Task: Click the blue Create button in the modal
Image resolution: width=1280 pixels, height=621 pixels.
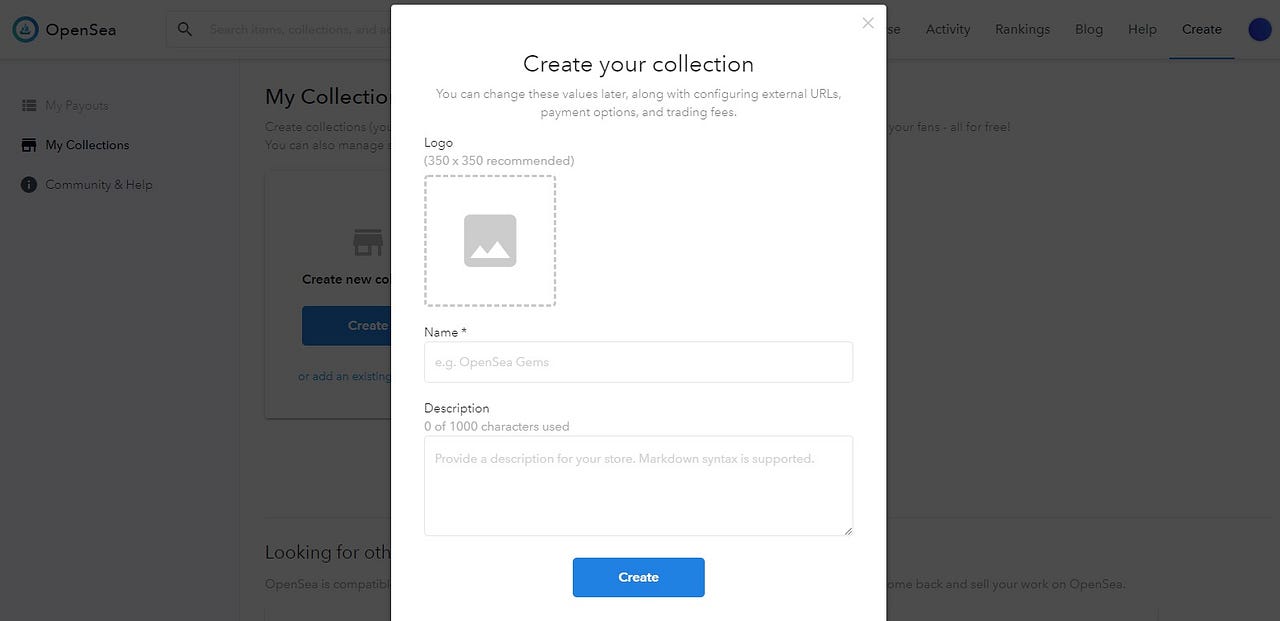Action: click(638, 577)
